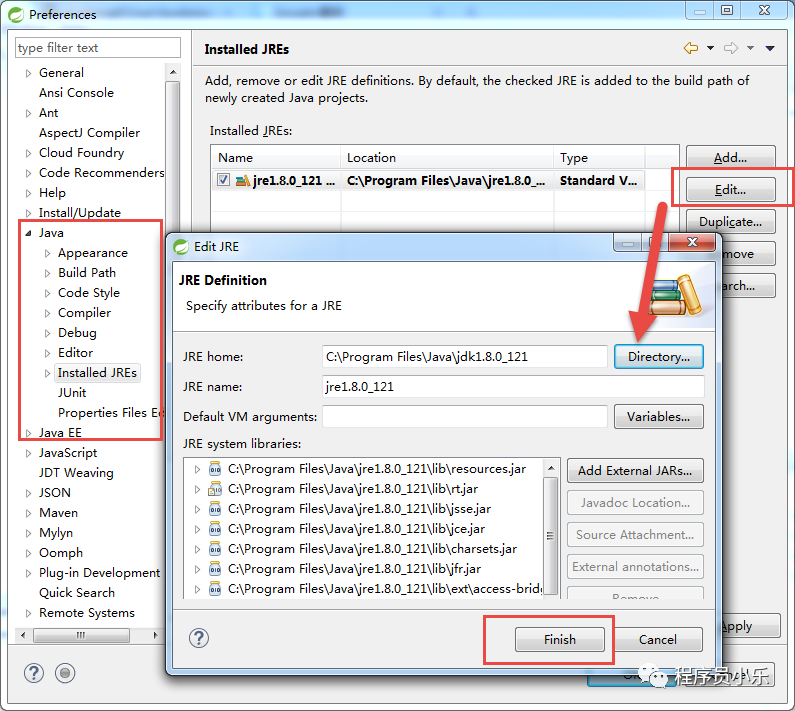Select Ansi Console in the tree
Viewport: 795px width, 711px height.
(x=77, y=93)
